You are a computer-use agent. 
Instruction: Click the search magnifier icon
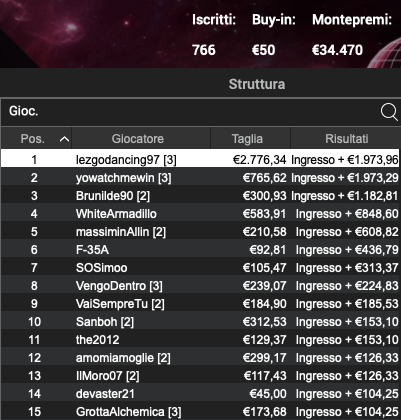click(389, 111)
